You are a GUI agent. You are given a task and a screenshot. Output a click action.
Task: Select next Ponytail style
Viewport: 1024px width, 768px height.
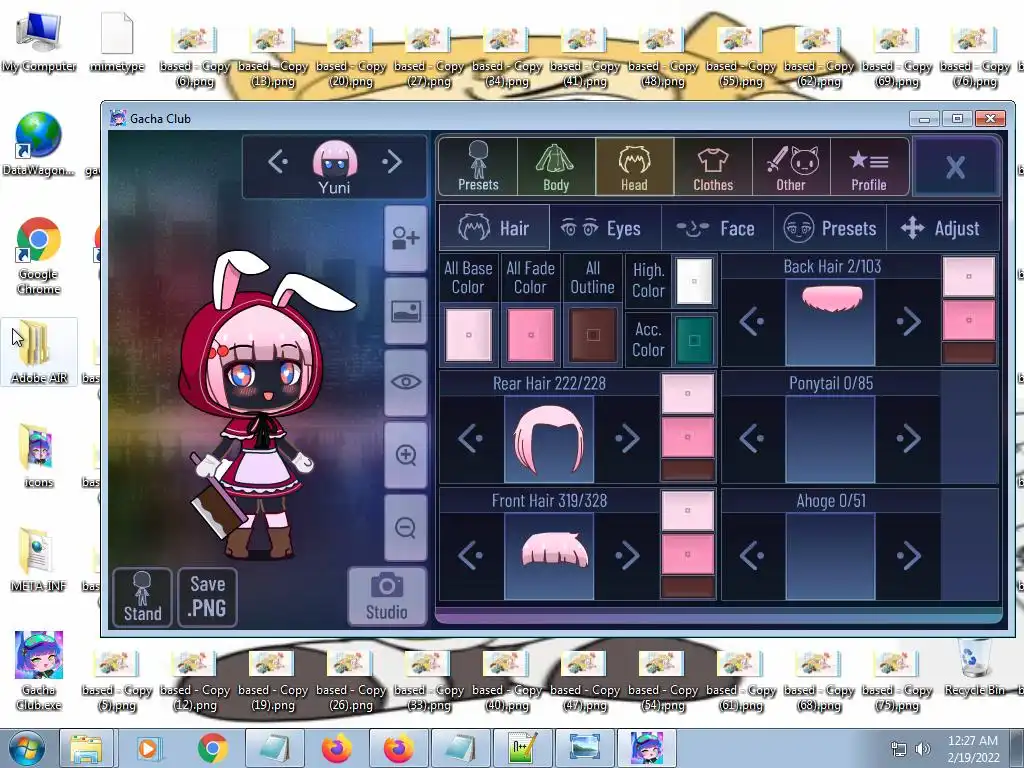pos(908,439)
